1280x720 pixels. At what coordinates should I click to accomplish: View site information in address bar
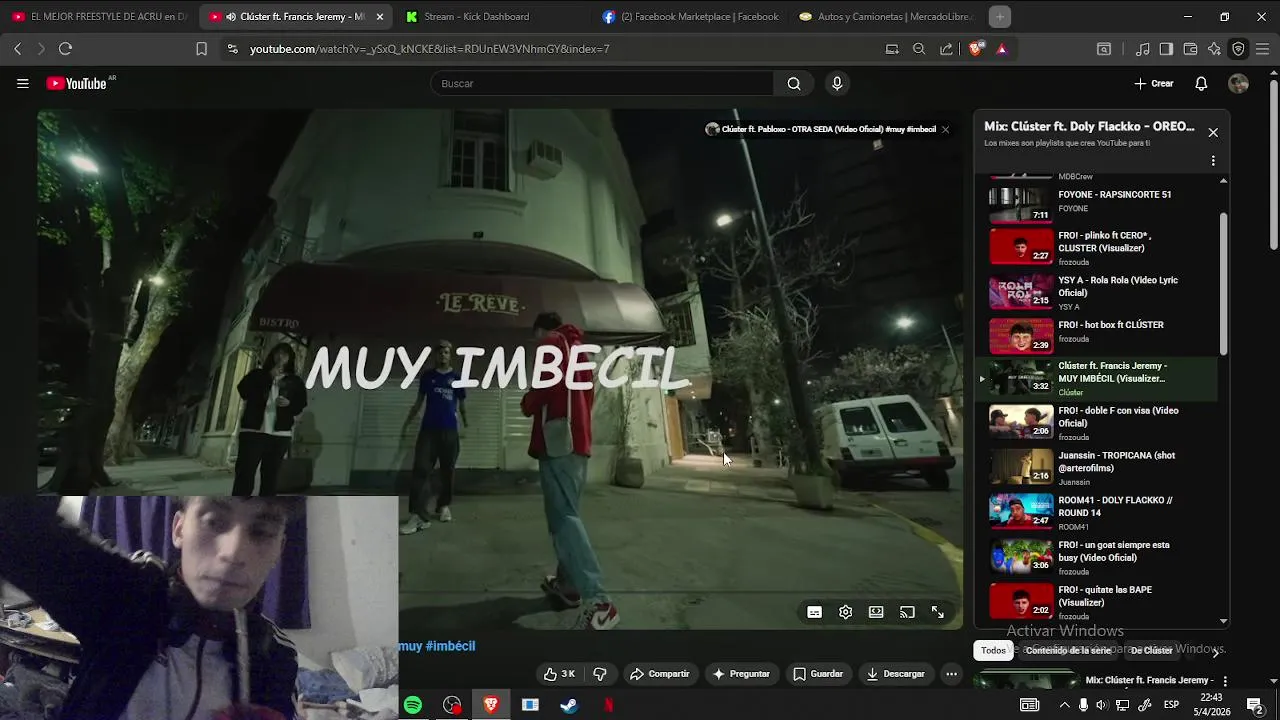[232, 48]
